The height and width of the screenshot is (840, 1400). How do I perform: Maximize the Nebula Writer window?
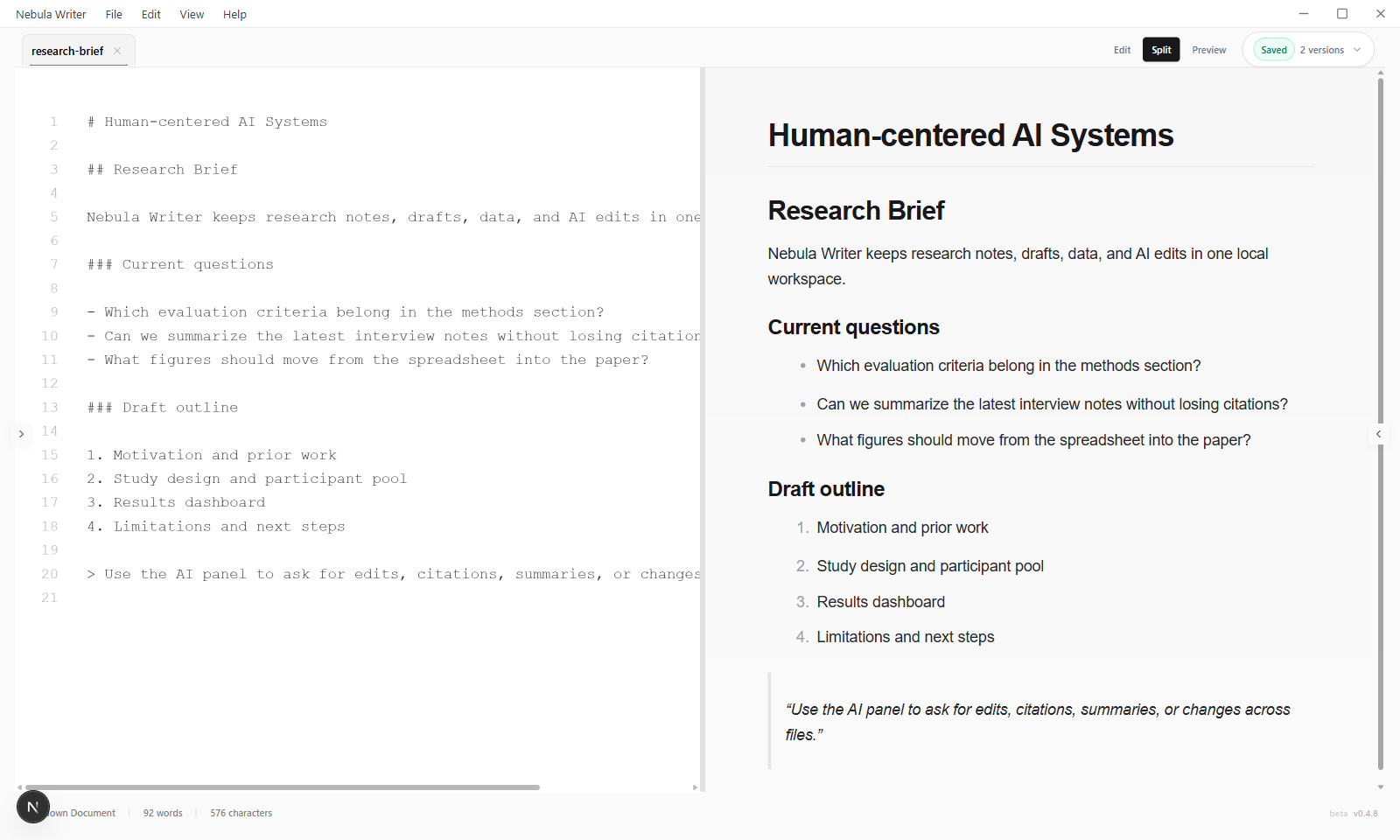(1342, 14)
